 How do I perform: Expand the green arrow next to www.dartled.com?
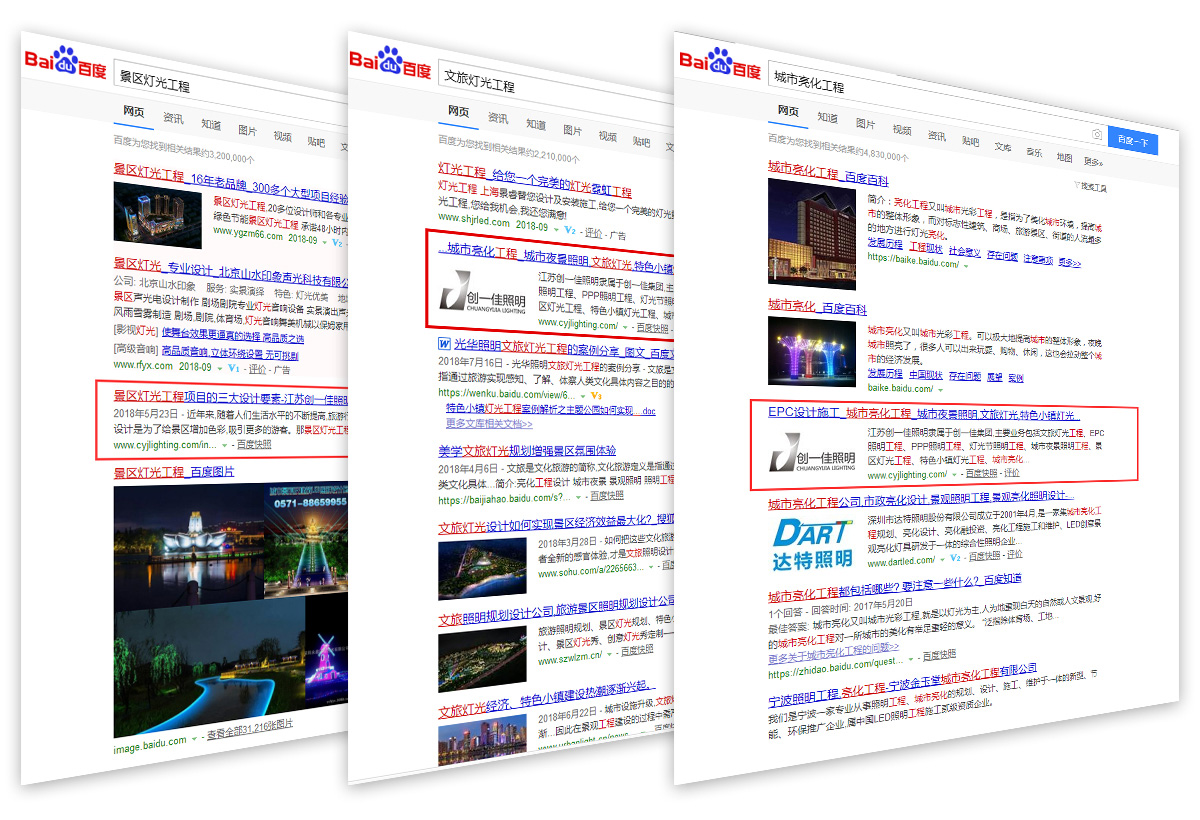tap(942, 557)
